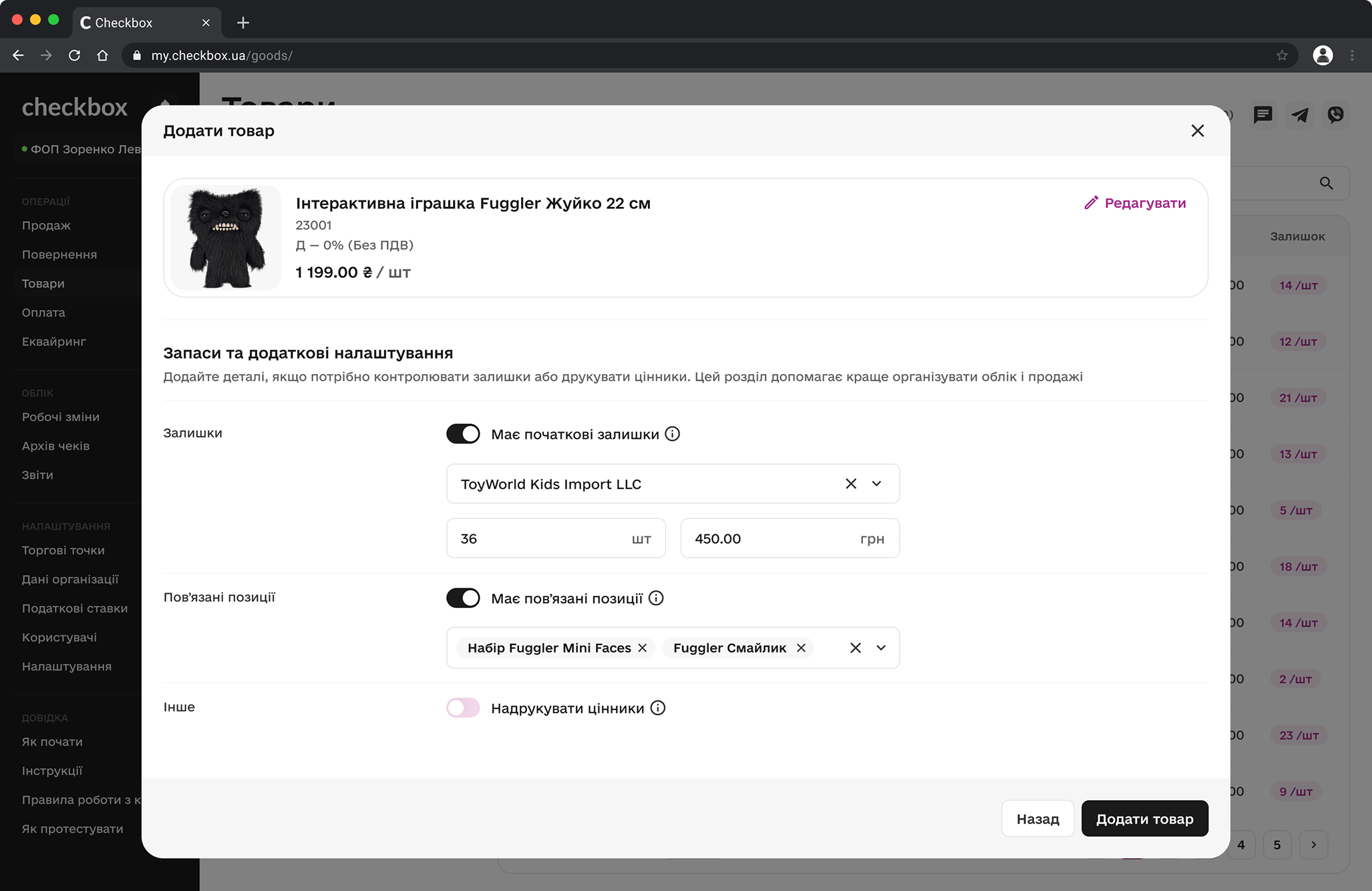Image resolution: width=1372 pixels, height=891 pixels.
Task: Click the price field with 450.00
Action: (790, 538)
